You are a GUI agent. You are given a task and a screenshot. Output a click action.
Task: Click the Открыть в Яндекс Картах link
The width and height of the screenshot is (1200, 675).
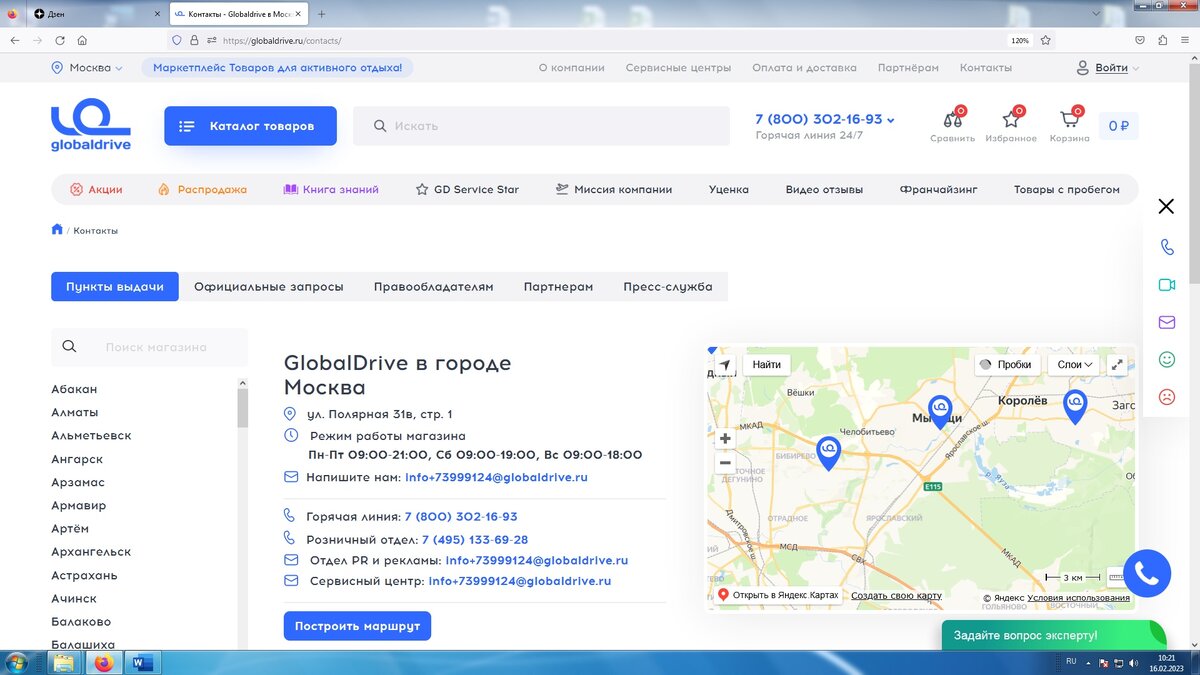[778, 595]
